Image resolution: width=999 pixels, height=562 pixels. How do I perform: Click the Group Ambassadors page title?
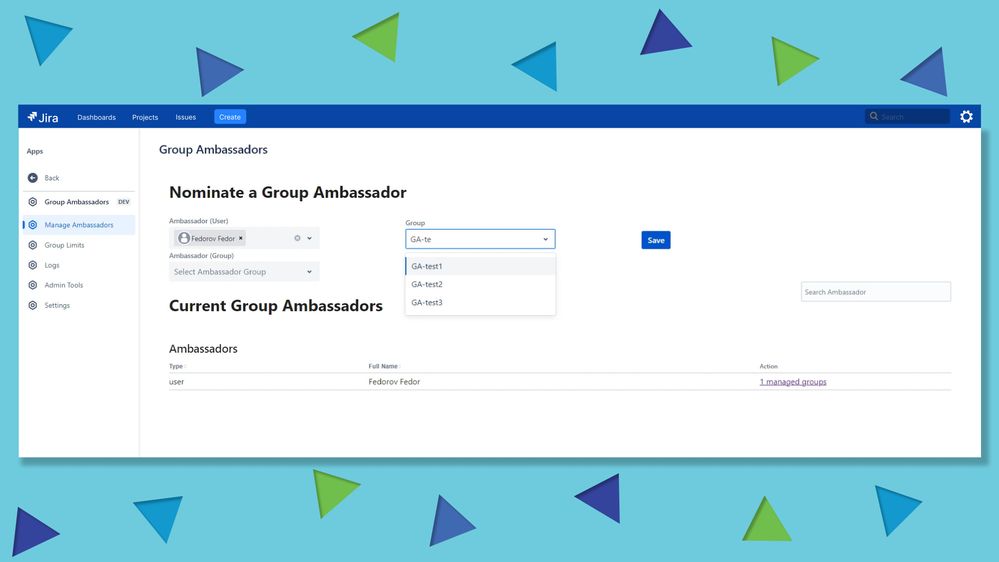[213, 150]
